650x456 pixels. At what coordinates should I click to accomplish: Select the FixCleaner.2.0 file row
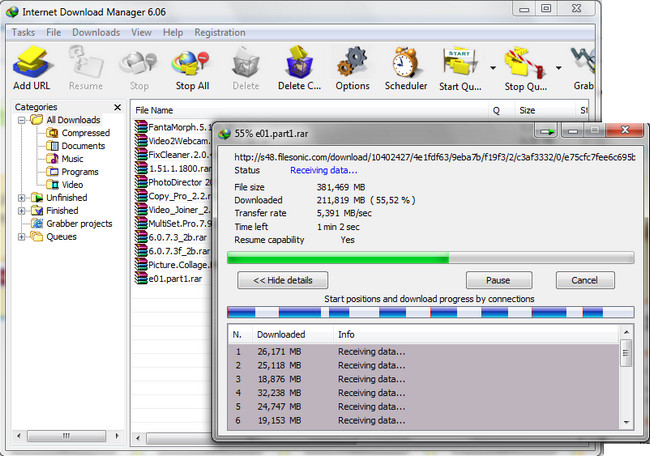173,155
